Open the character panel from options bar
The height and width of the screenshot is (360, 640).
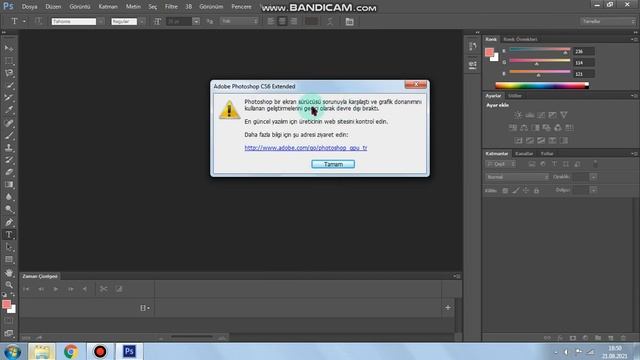(349, 22)
